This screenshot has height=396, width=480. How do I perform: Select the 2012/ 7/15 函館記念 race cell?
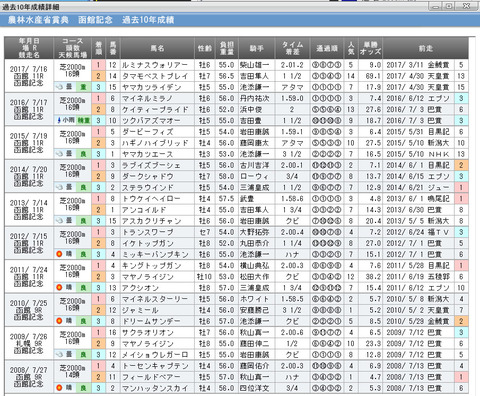(29, 243)
